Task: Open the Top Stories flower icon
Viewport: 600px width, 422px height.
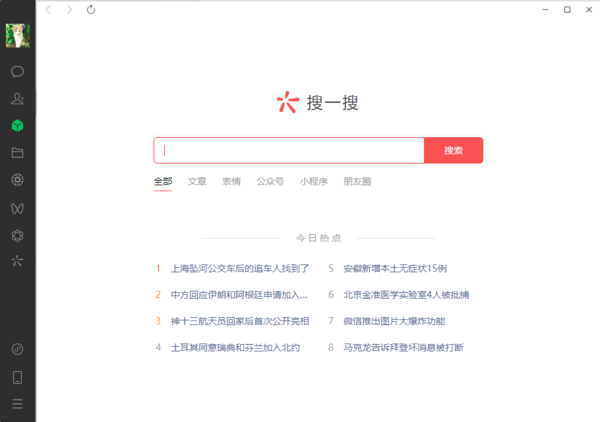Action: pos(17,236)
